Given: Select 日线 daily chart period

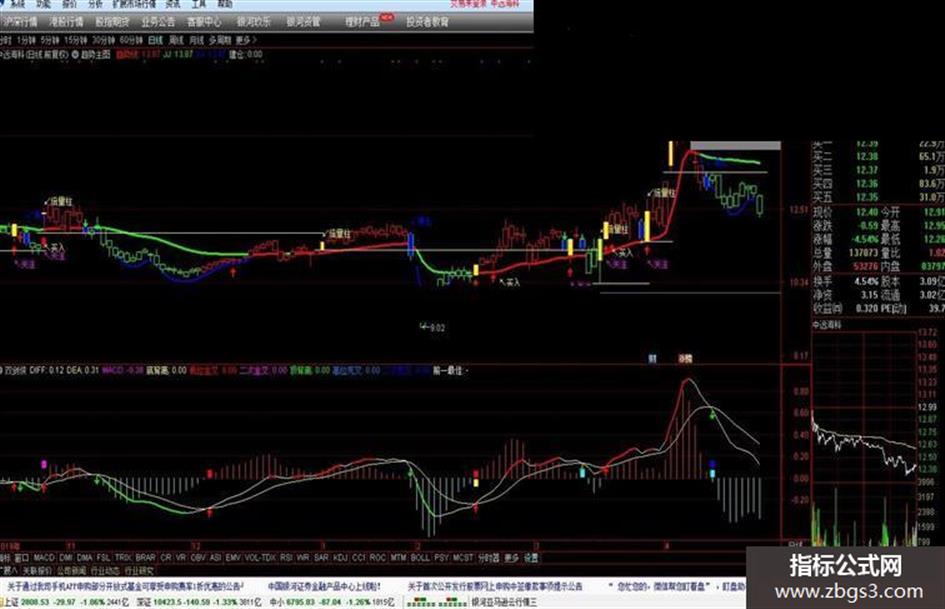Looking at the screenshot, I should point(155,40).
